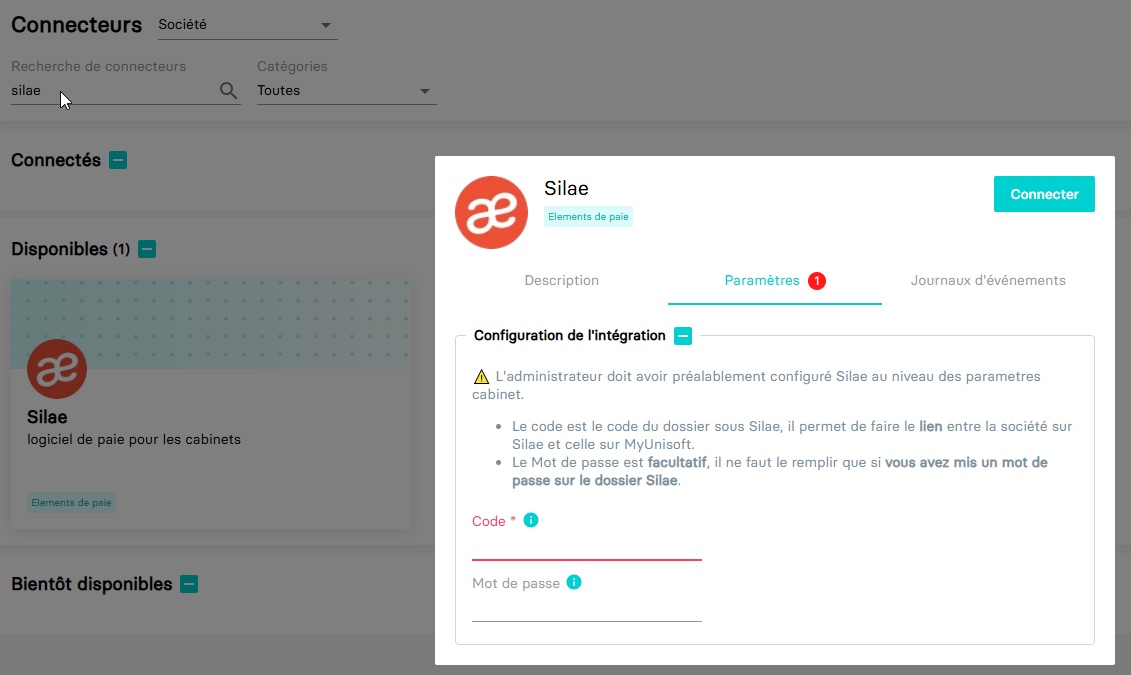The height and width of the screenshot is (675, 1131).
Task: Switch to the Description tab
Action: pyautogui.click(x=561, y=281)
